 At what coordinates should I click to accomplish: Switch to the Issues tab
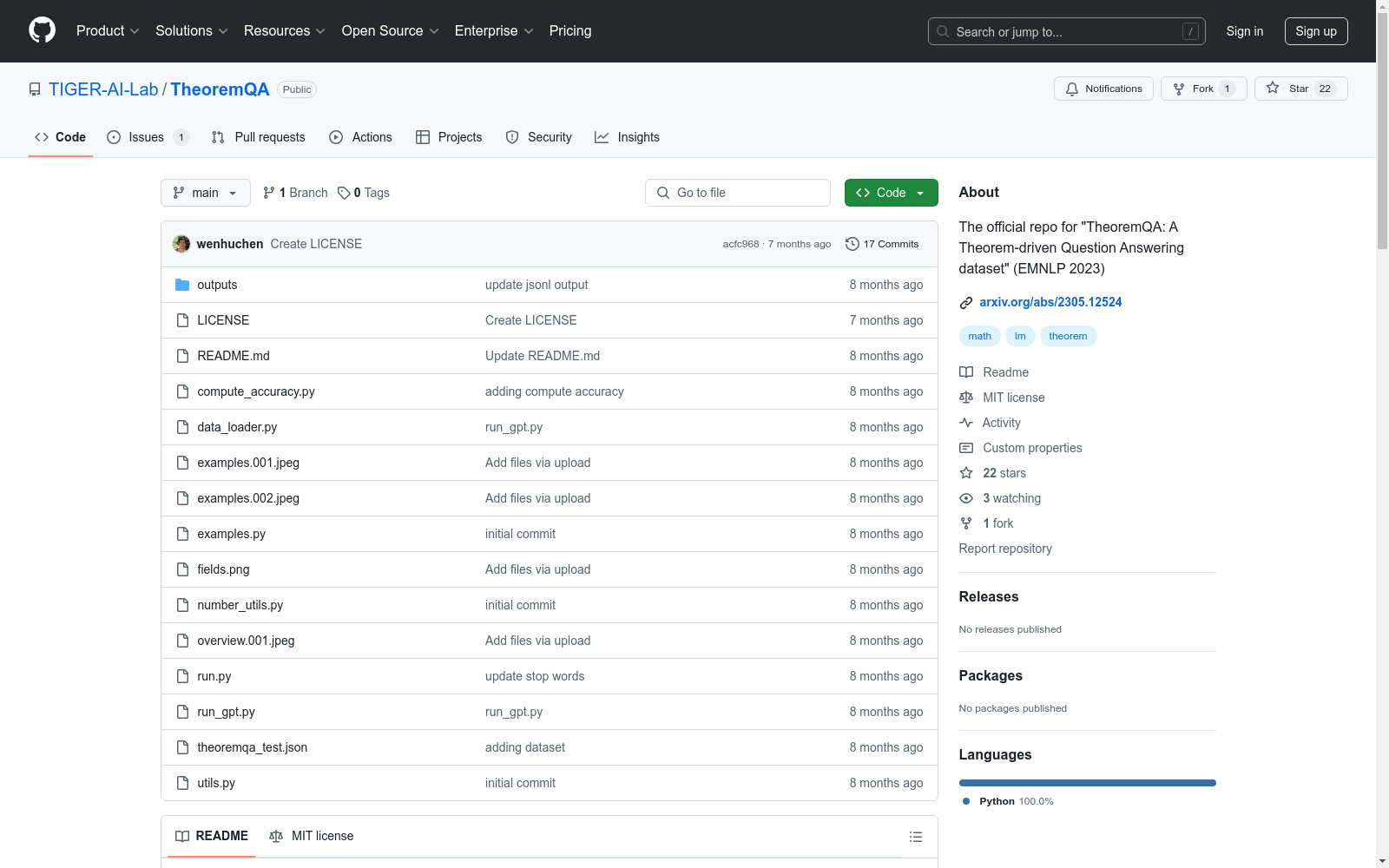click(148, 137)
